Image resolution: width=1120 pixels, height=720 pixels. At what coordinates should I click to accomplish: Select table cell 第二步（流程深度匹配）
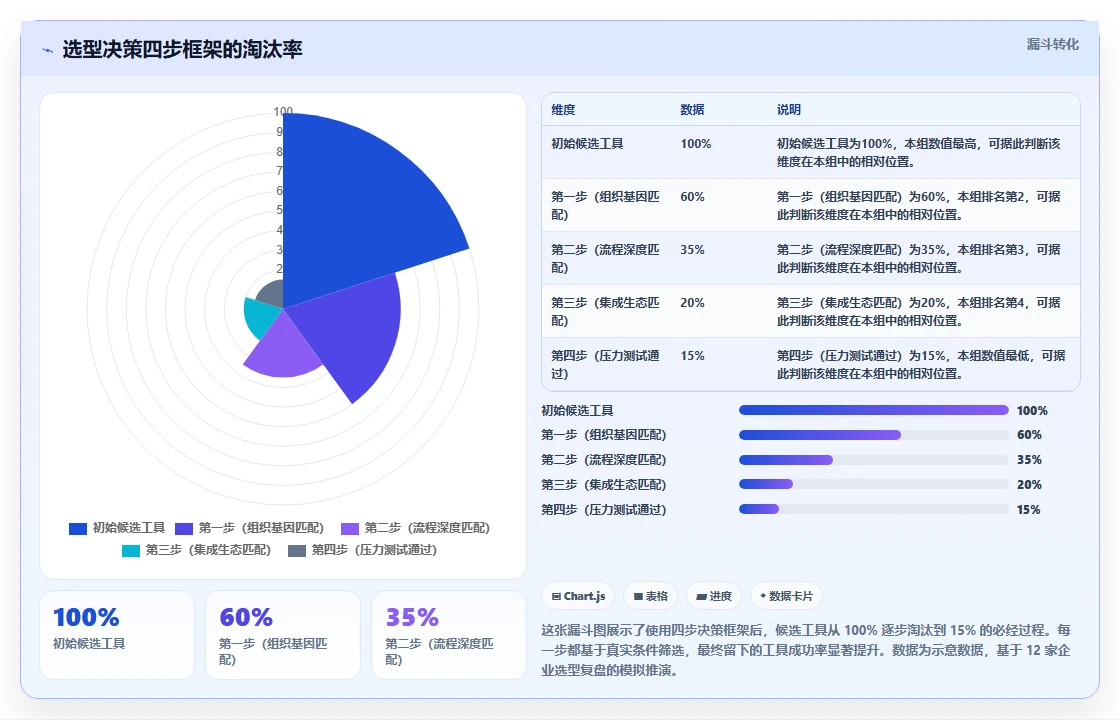point(606,259)
